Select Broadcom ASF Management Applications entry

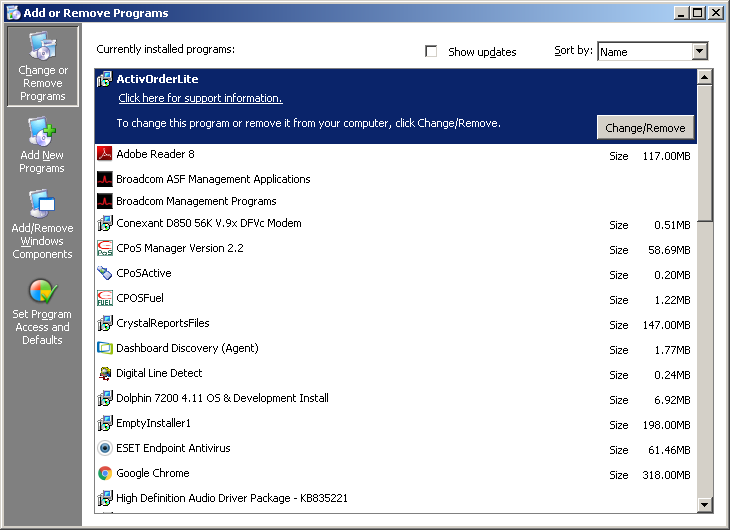(x=395, y=179)
